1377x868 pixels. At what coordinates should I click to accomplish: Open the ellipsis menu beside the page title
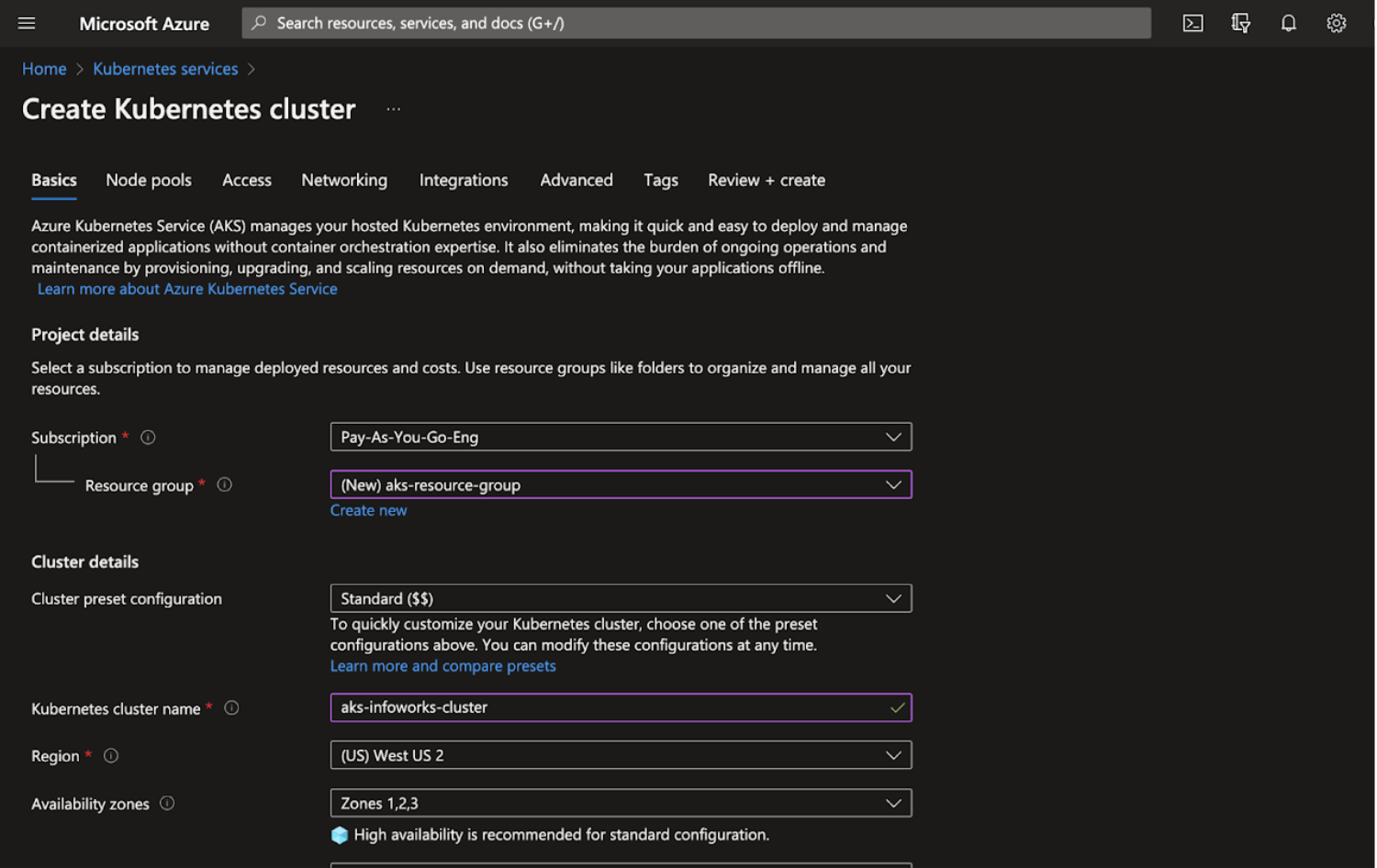[x=393, y=108]
